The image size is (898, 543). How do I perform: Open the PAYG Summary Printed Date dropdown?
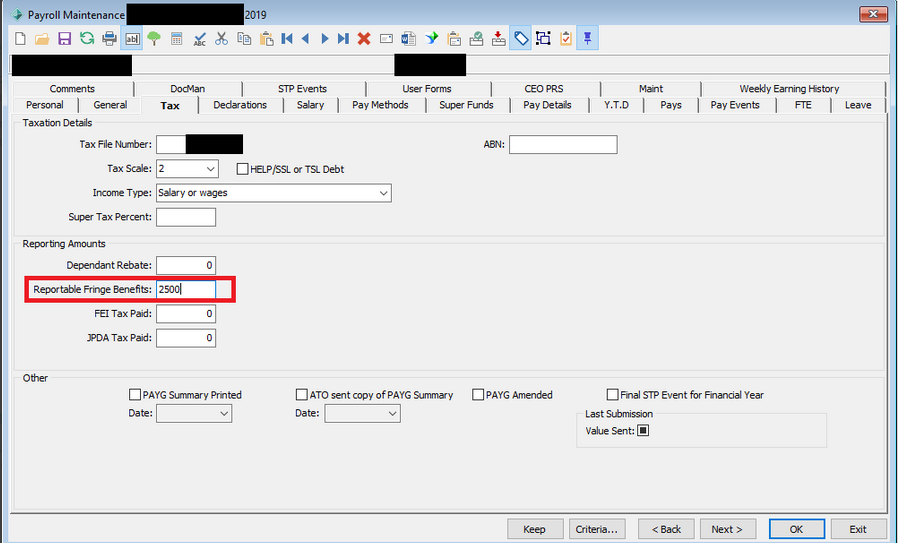pyautogui.click(x=223, y=413)
